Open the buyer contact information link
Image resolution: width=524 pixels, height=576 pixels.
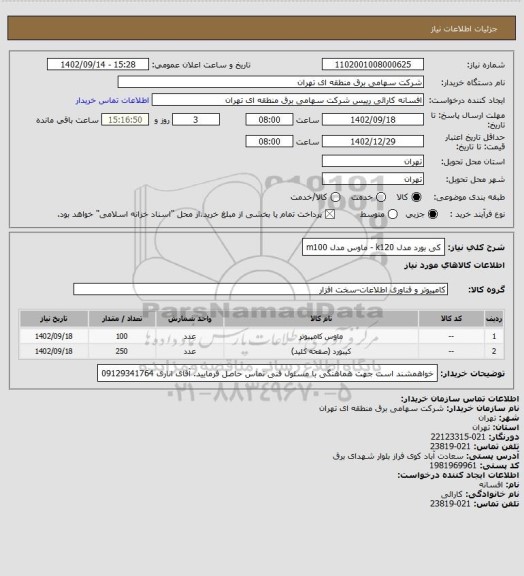click(x=112, y=101)
